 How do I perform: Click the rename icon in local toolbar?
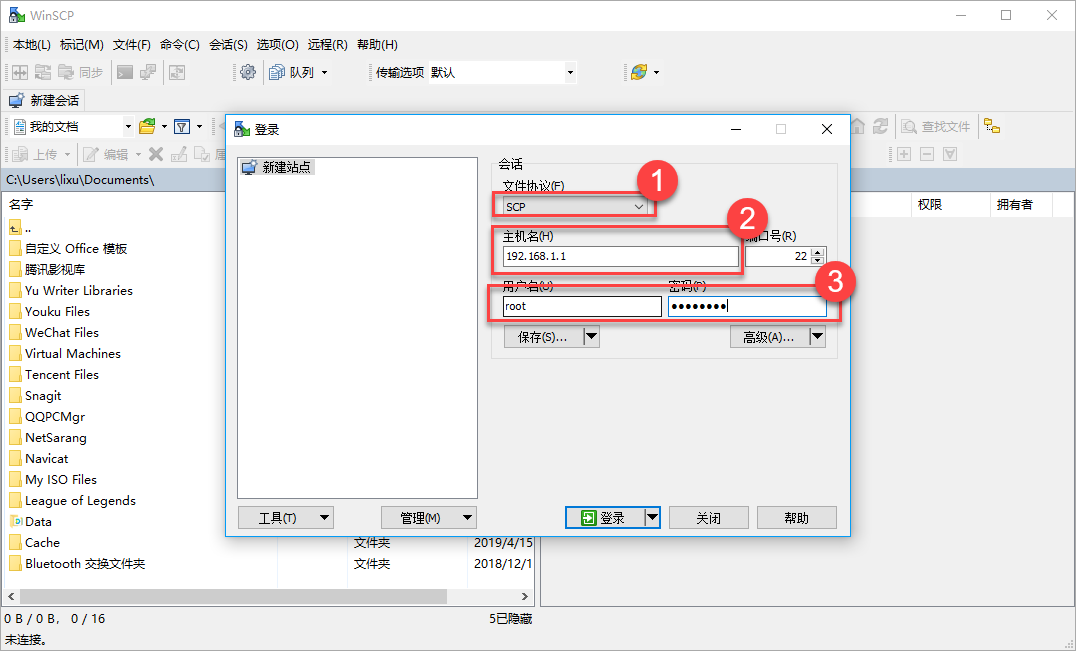(179, 154)
